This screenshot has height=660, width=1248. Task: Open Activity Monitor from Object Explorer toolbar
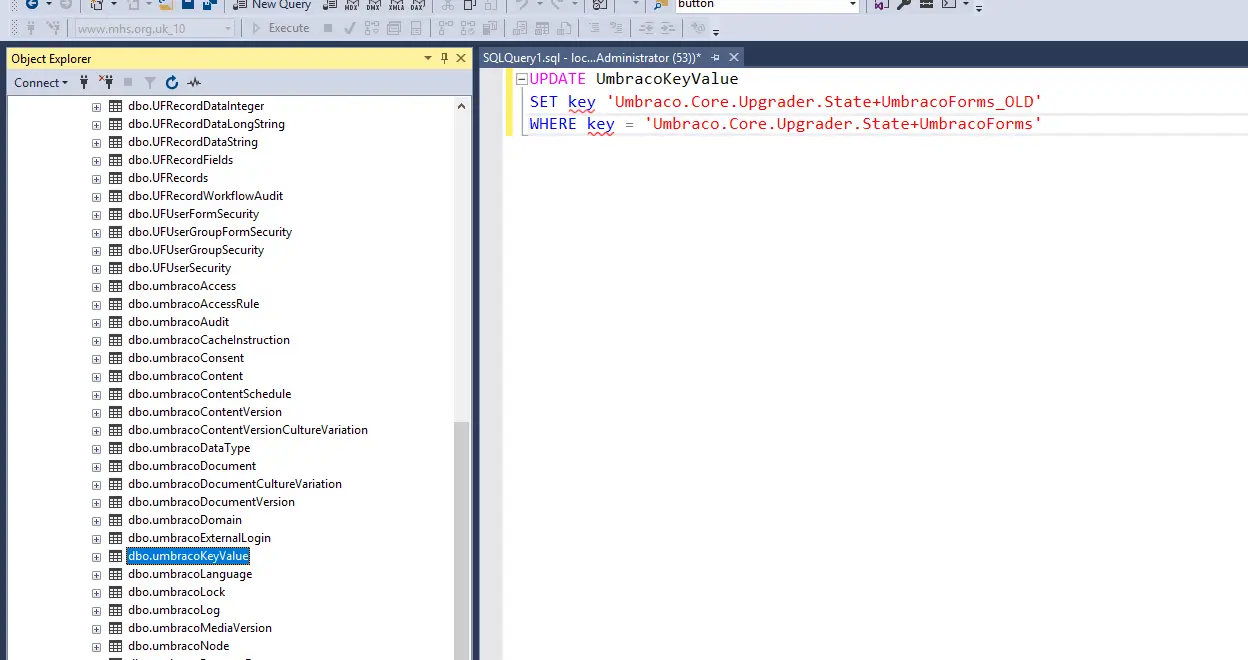point(194,83)
